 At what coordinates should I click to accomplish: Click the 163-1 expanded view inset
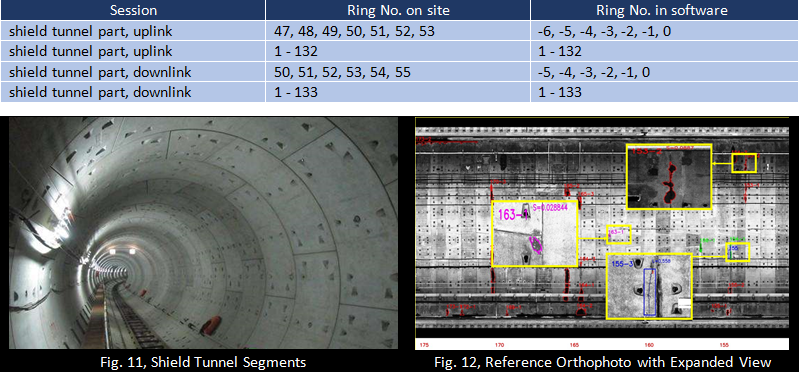535,233
